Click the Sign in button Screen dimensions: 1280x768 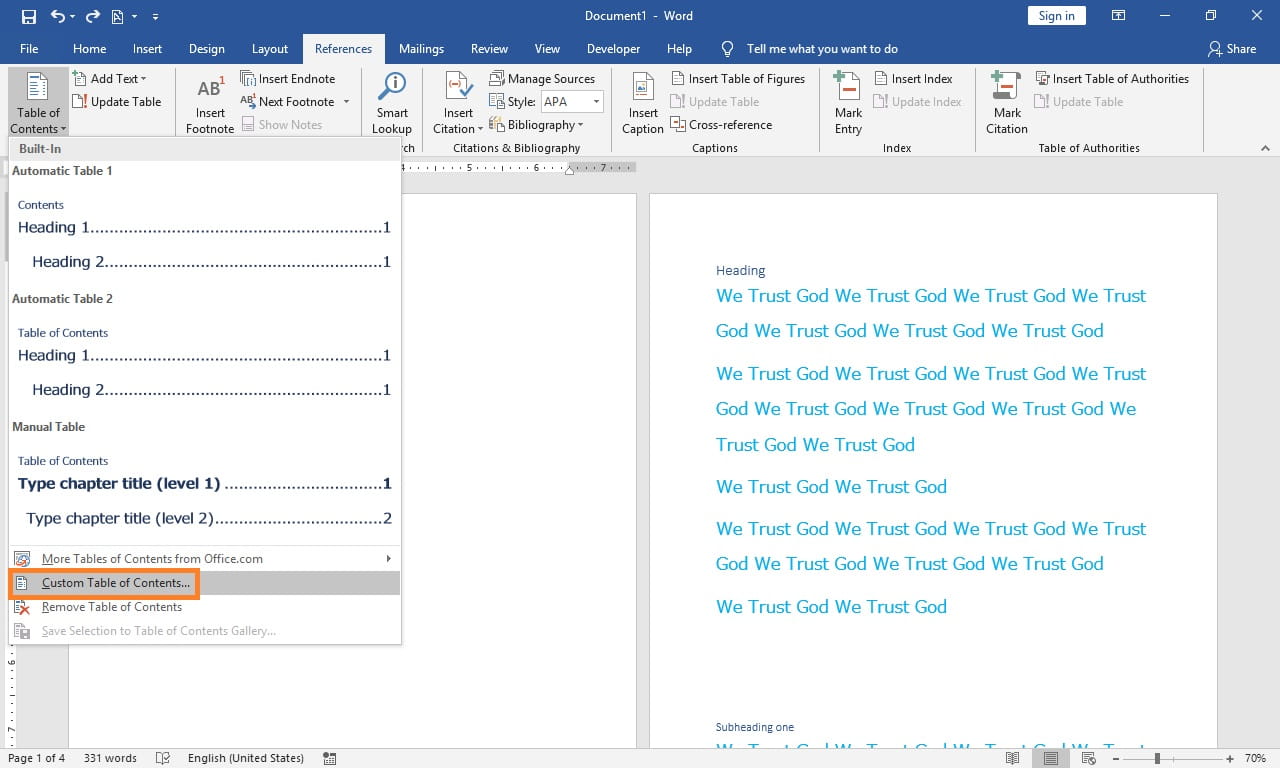pos(1056,15)
